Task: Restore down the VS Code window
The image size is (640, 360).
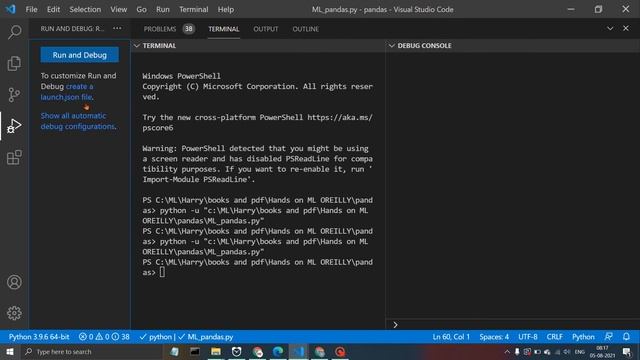Action: pos(598,9)
